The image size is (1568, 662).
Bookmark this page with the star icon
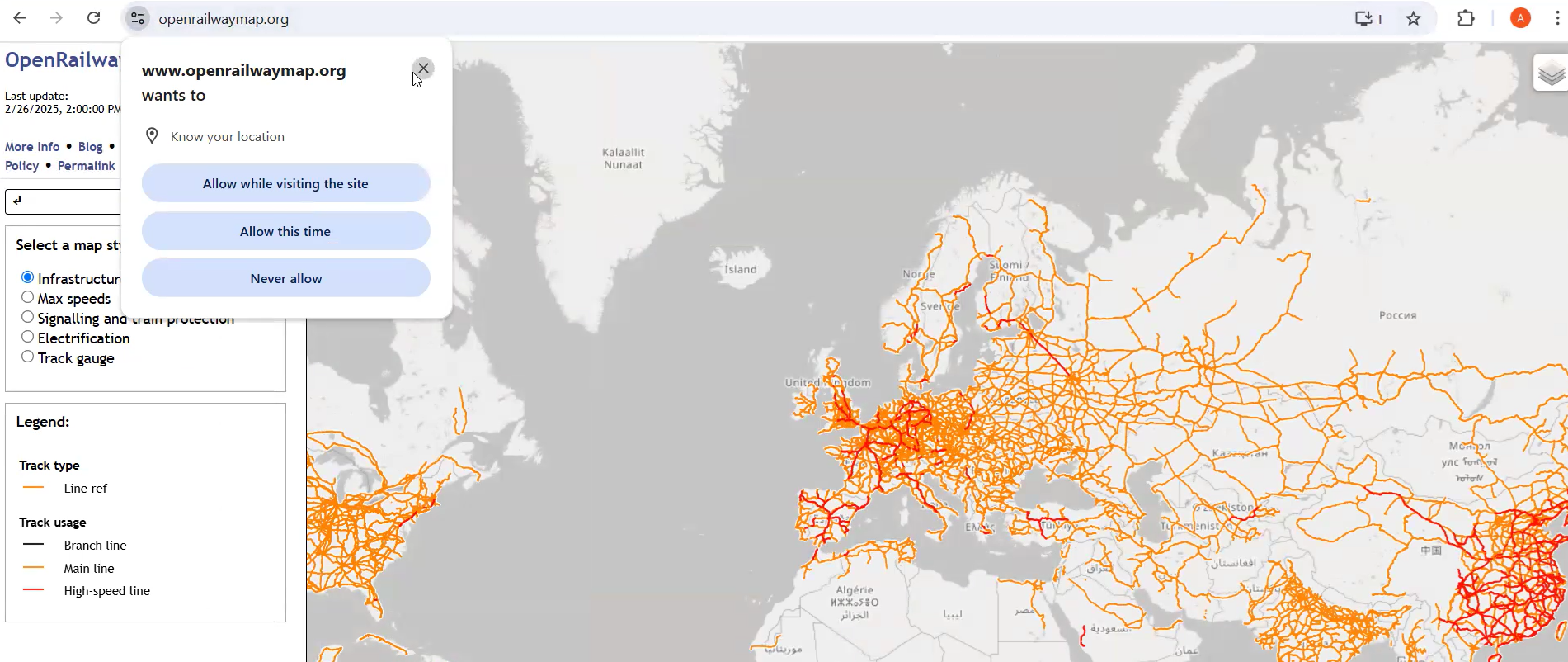click(1414, 18)
